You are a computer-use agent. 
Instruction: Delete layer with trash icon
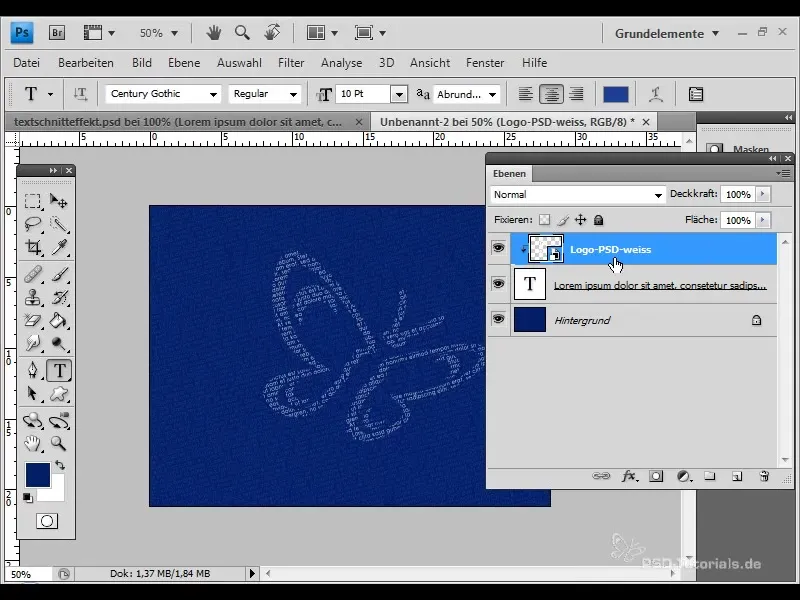pyautogui.click(x=764, y=476)
